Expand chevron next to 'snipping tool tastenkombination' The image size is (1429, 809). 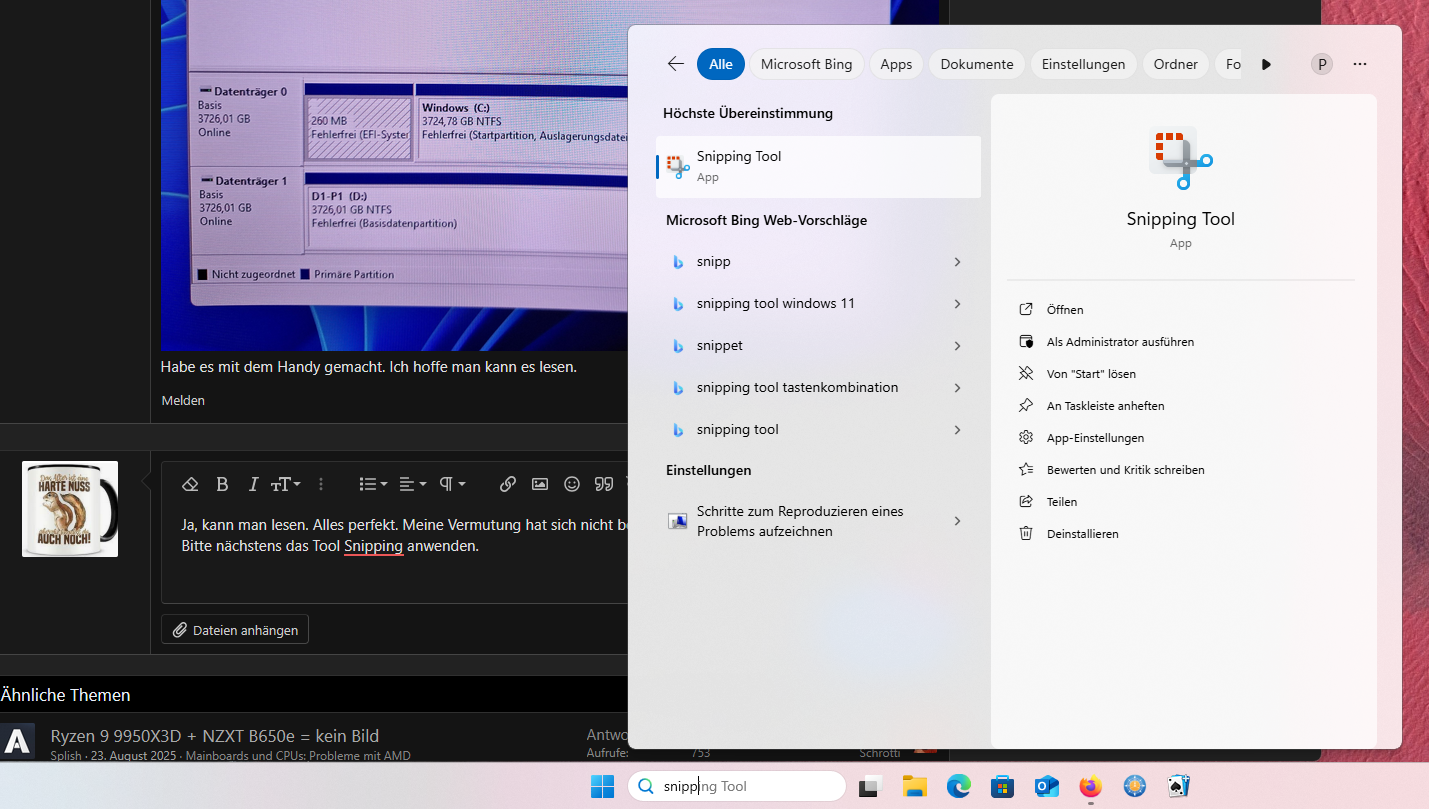[x=957, y=388]
